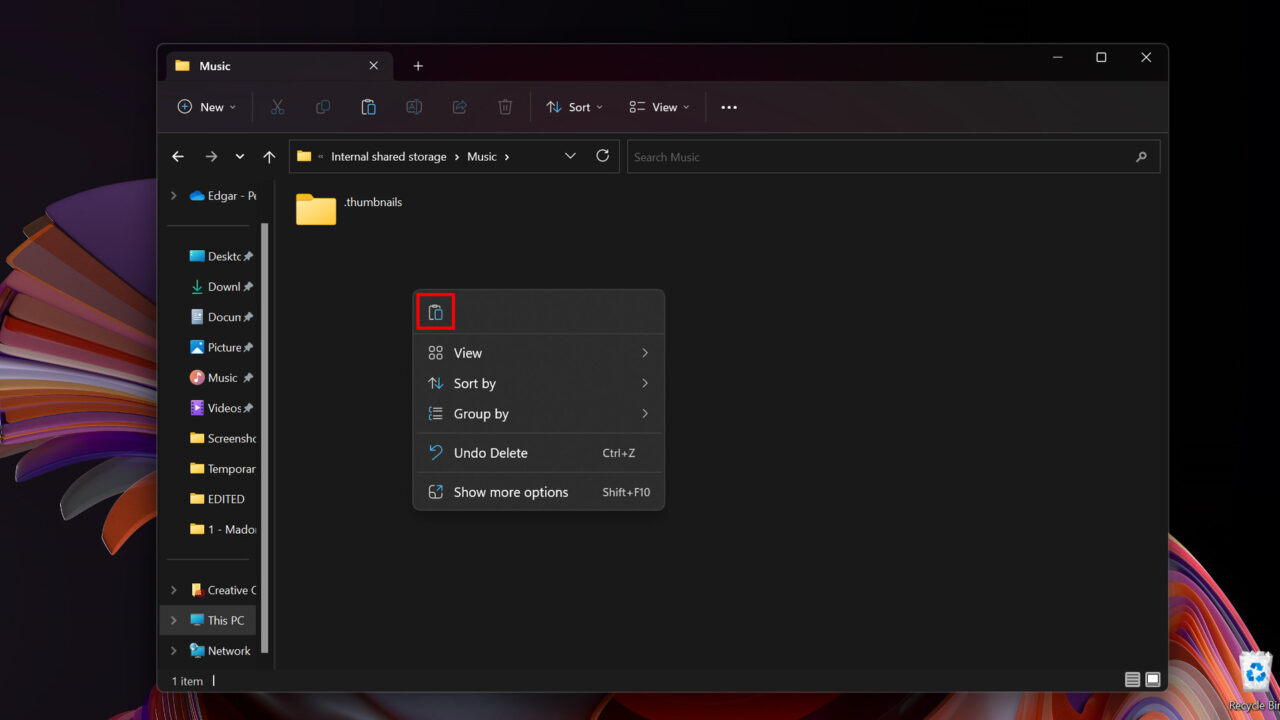Use the Paste icon on the toolbar
Image resolution: width=1280 pixels, height=720 pixels.
click(x=368, y=107)
